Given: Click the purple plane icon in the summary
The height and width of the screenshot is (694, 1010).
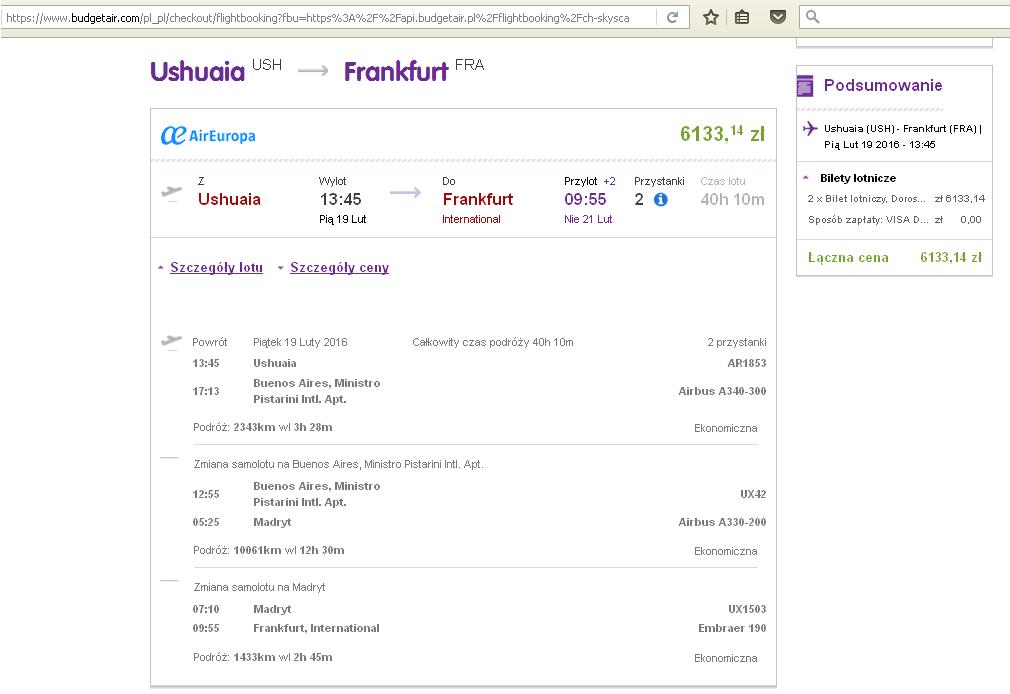Looking at the screenshot, I should pos(810,128).
